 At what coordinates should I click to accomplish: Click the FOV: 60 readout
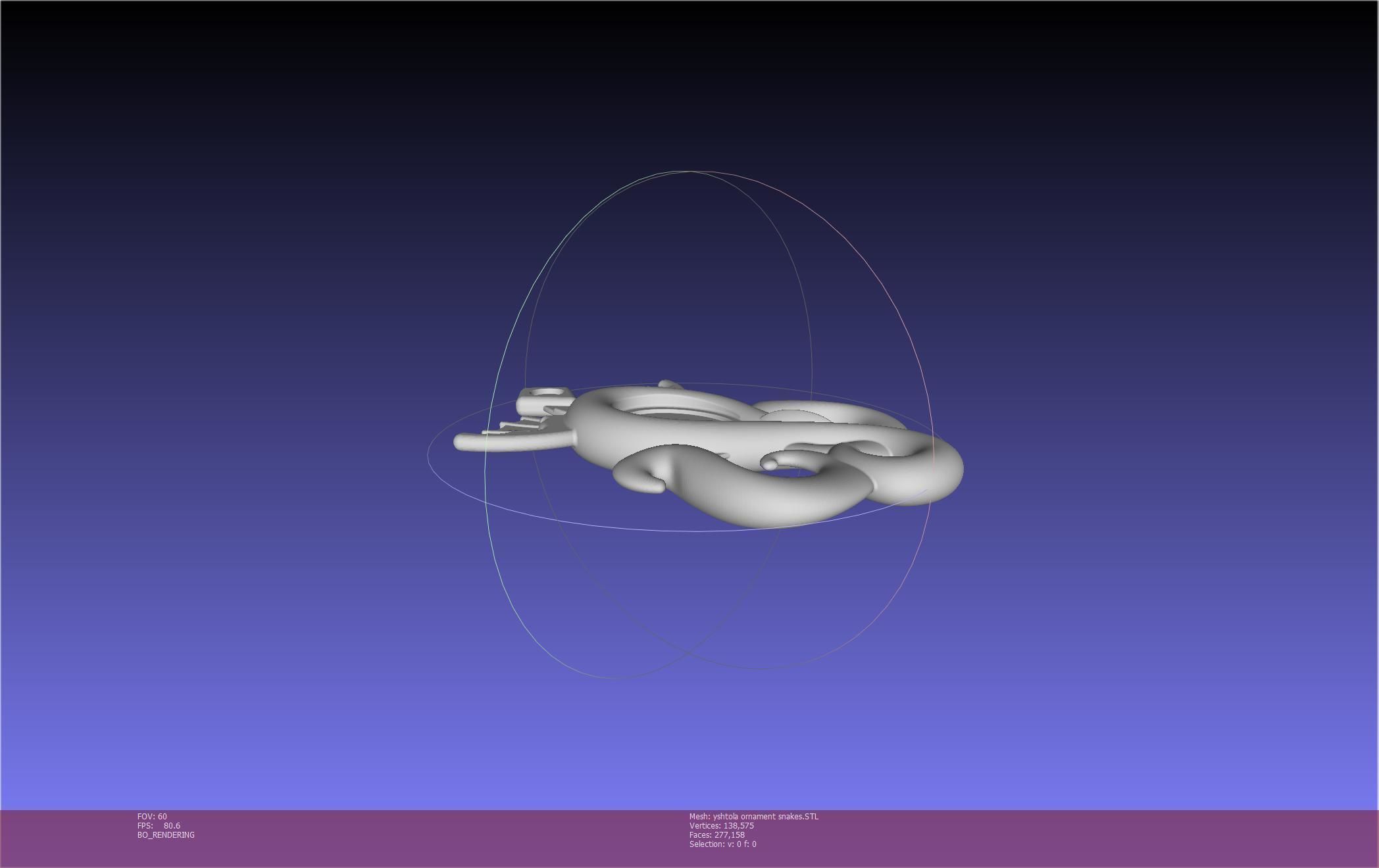point(152,816)
